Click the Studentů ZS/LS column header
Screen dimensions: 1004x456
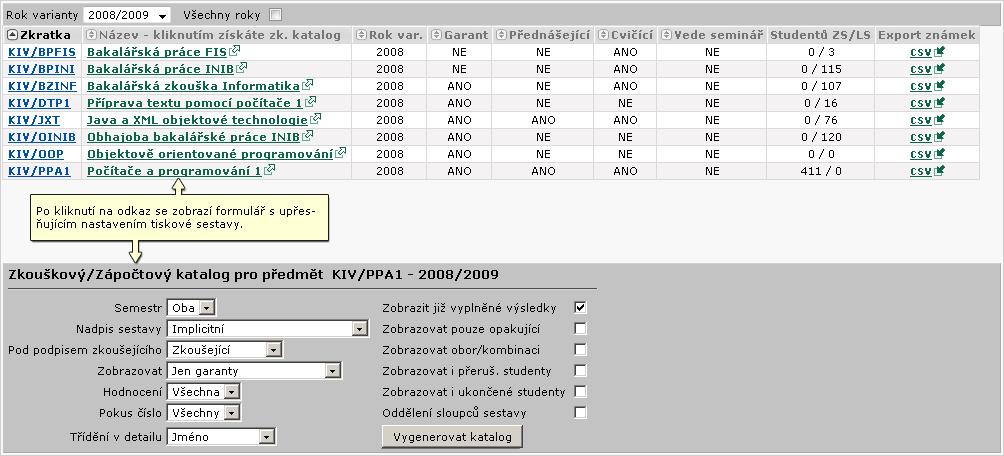(820, 35)
